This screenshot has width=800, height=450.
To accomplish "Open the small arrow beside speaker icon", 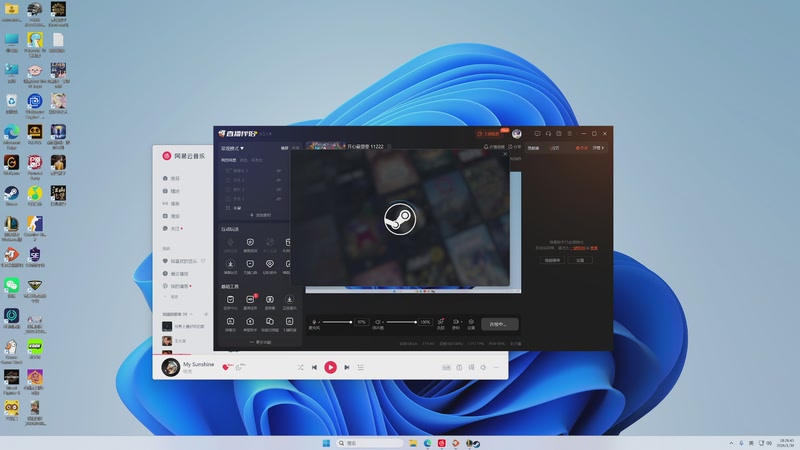I will tap(384, 322).
